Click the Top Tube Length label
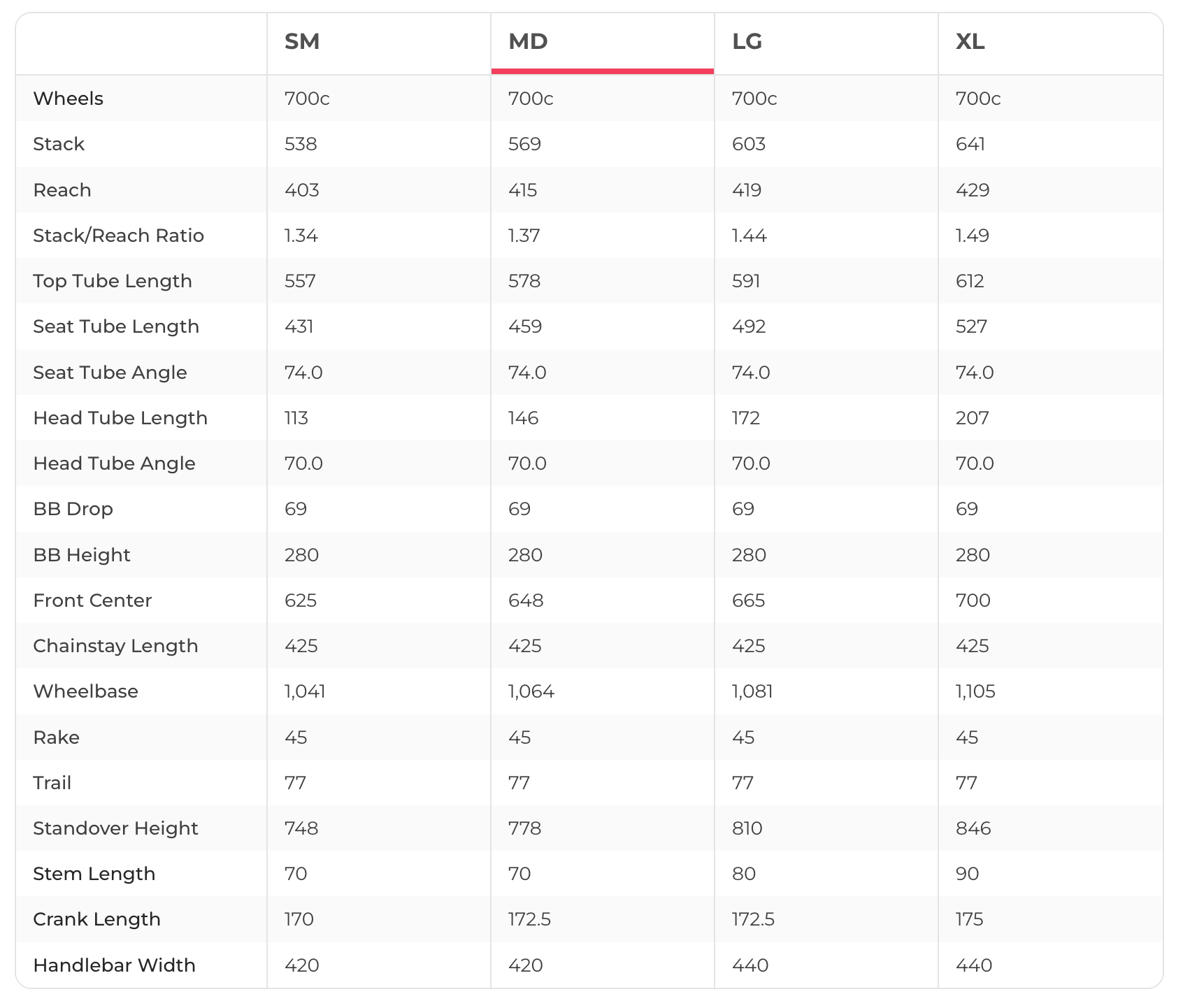Screen dimensions: 1183x1008 [x=113, y=281]
